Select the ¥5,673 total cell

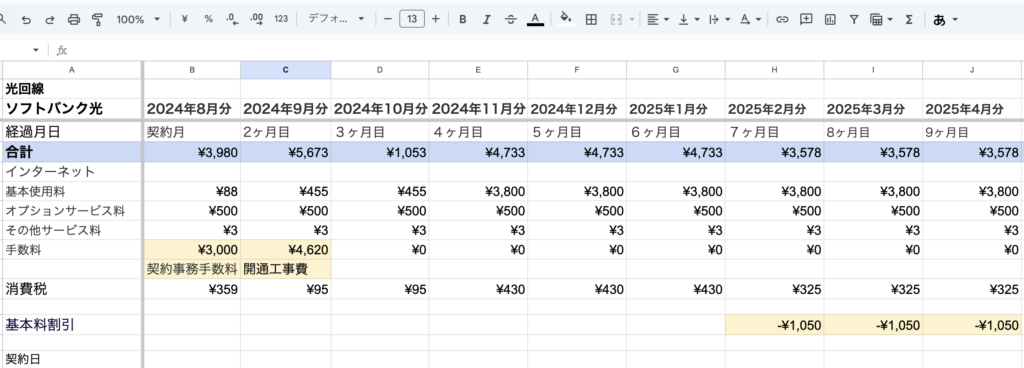point(285,153)
